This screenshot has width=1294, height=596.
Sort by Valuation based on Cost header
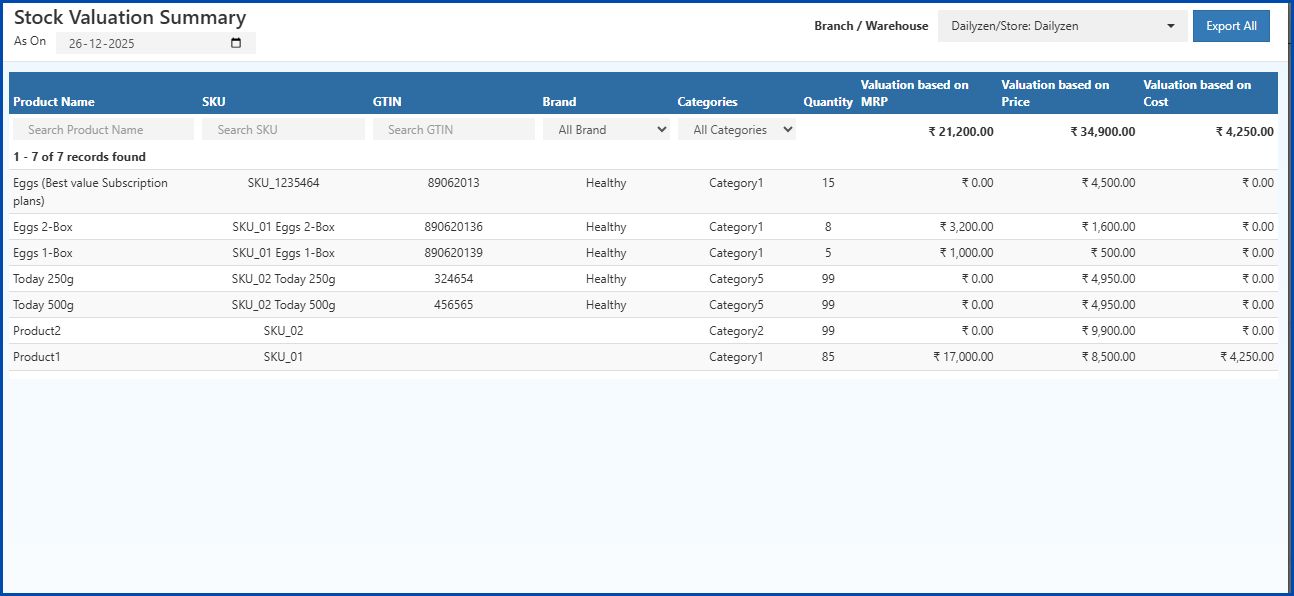tap(1196, 92)
